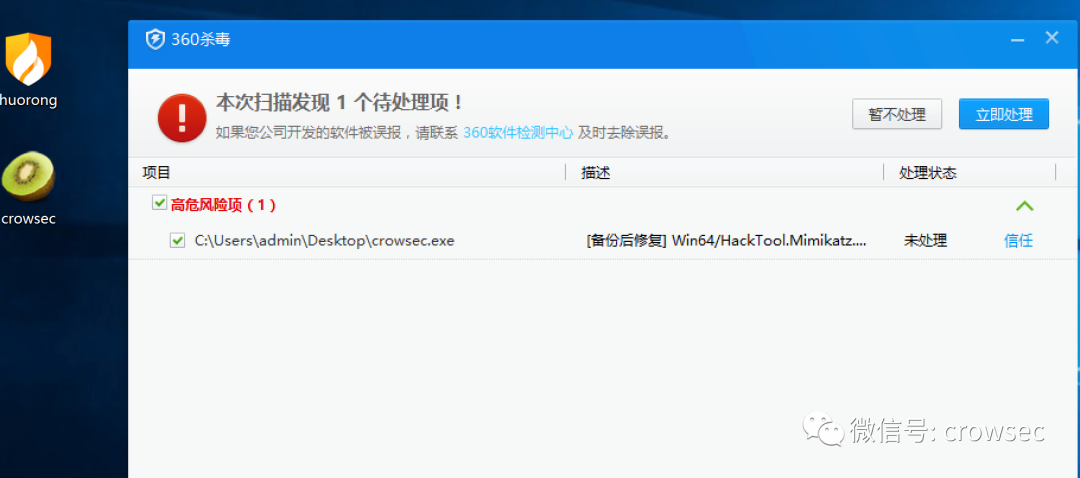Open the crowsec kiwi desktop icon
Viewport: 1080px width, 478px height.
(28, 176)
